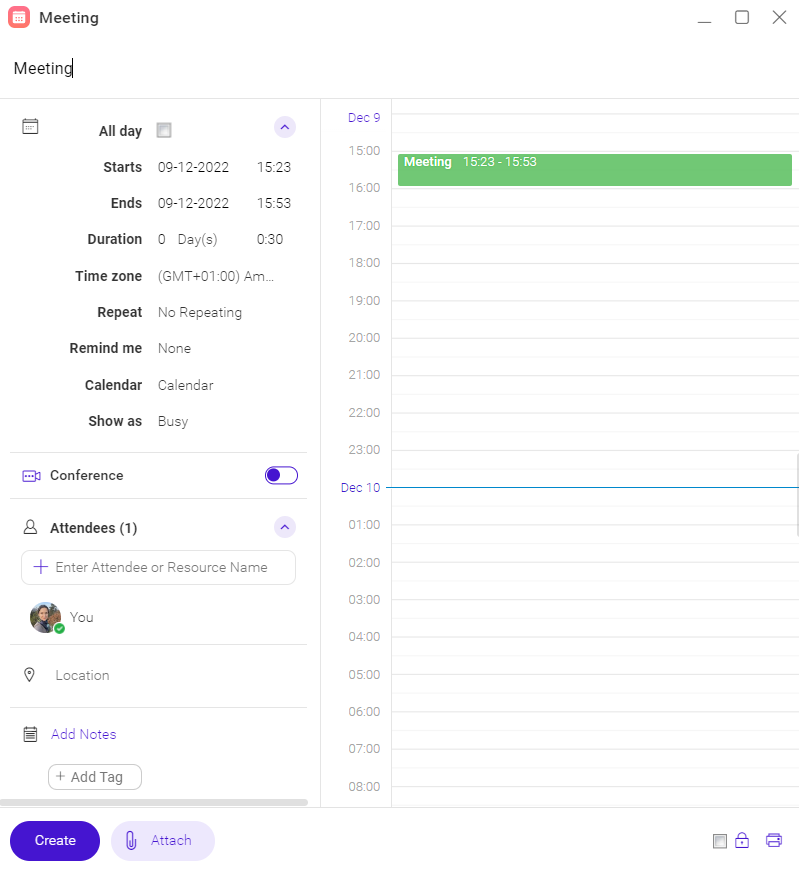Select the green Meeting block in timeline
The width and height of the screenshot is (799, 871).
coord(594,170)
